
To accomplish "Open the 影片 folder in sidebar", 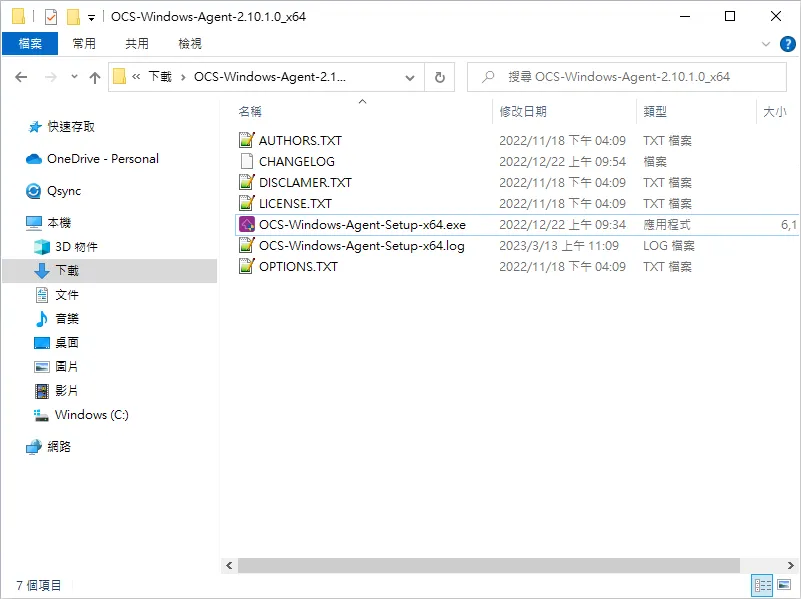I will click(x=66, y=391).
